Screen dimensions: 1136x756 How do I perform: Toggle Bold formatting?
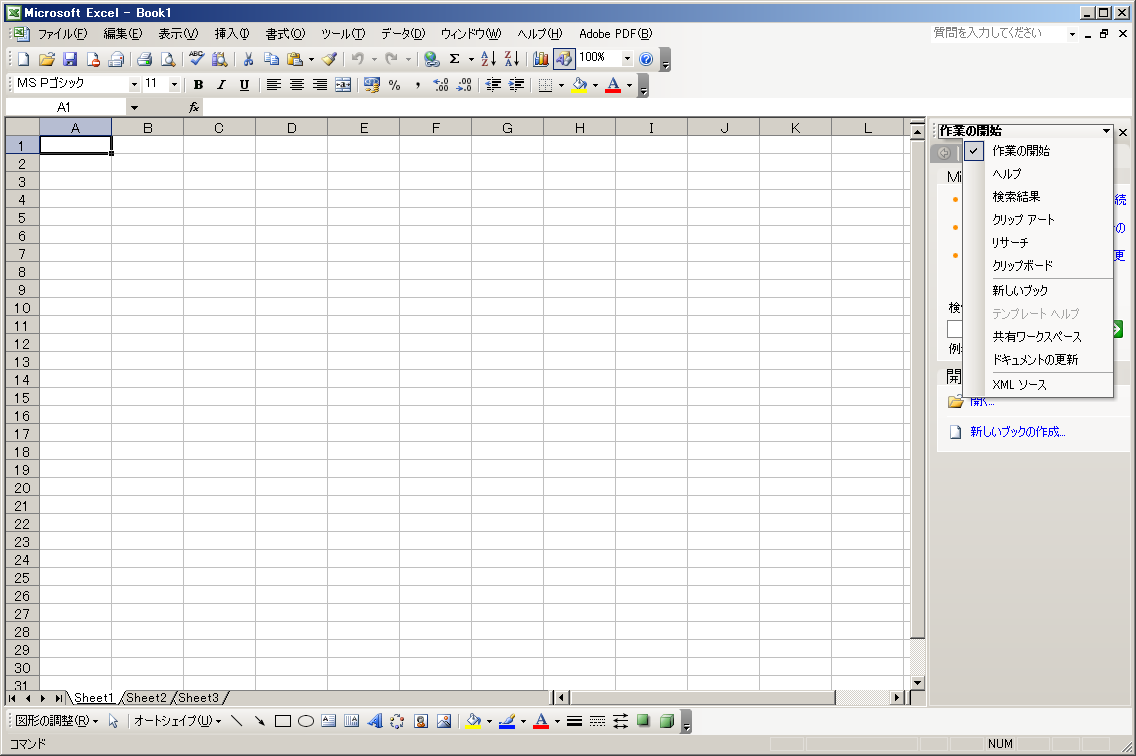click(x=198, y=85)
